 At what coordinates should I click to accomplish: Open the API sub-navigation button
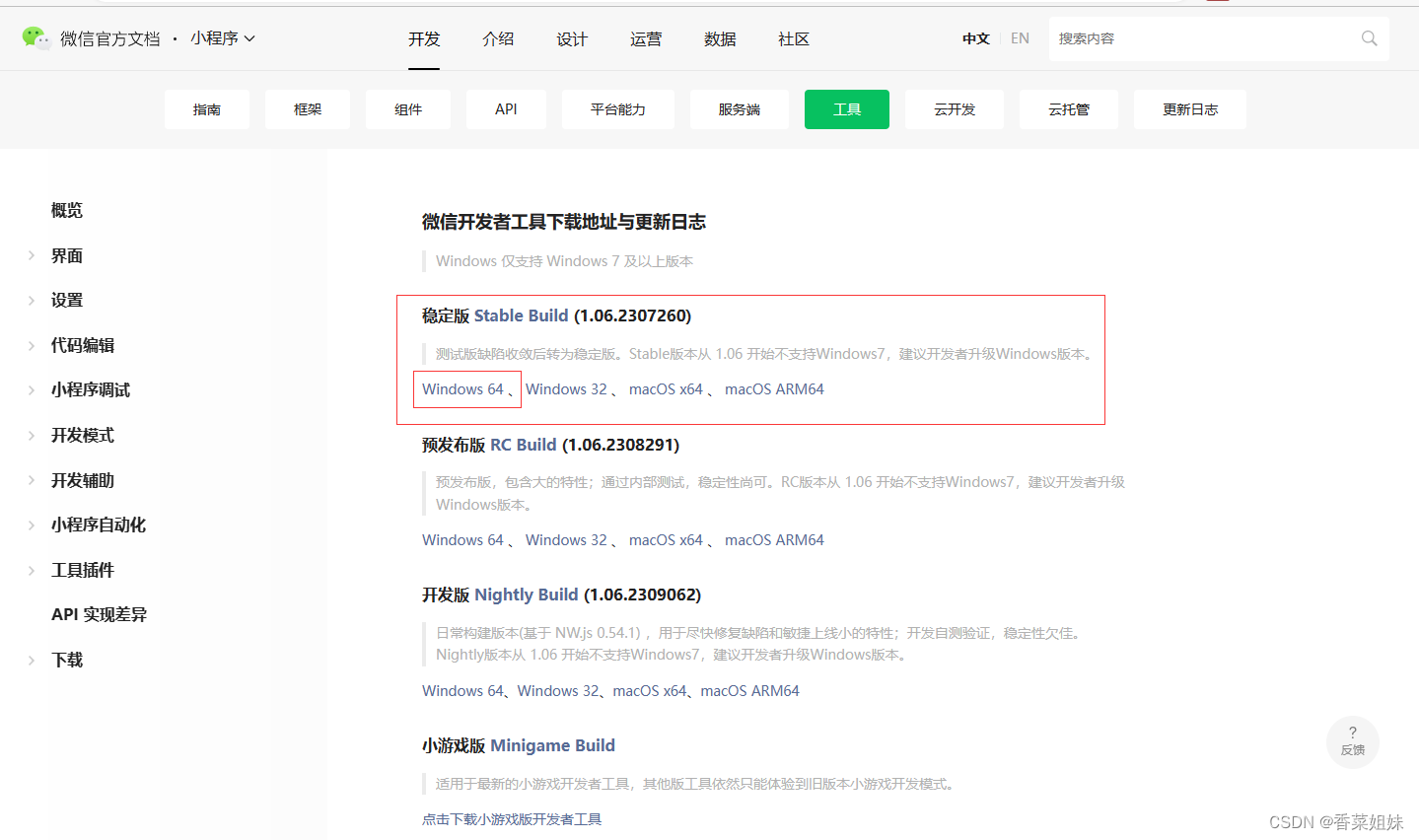506,109
